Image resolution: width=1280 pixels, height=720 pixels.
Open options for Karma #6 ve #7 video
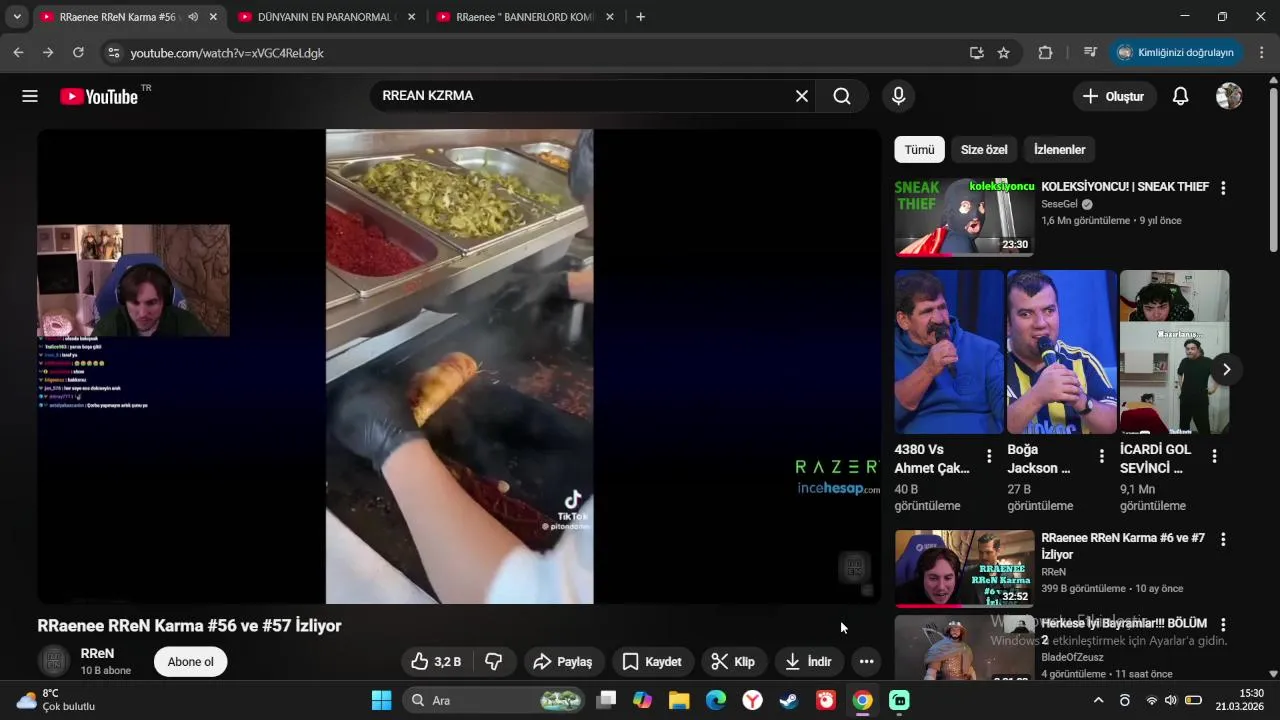(x=1222, y=539)
